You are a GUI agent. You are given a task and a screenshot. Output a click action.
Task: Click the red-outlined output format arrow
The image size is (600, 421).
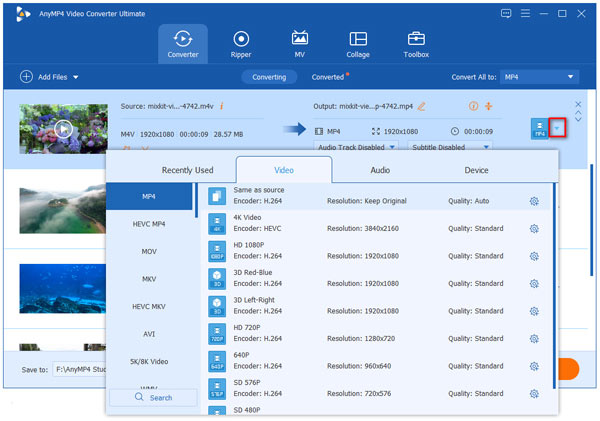pos(558,129)
